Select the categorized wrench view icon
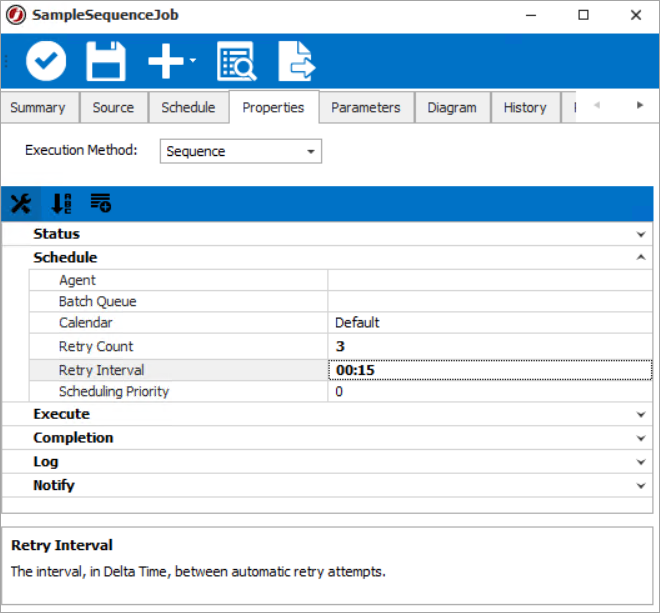Screen dimensions: 660x613 pos(21,204)
